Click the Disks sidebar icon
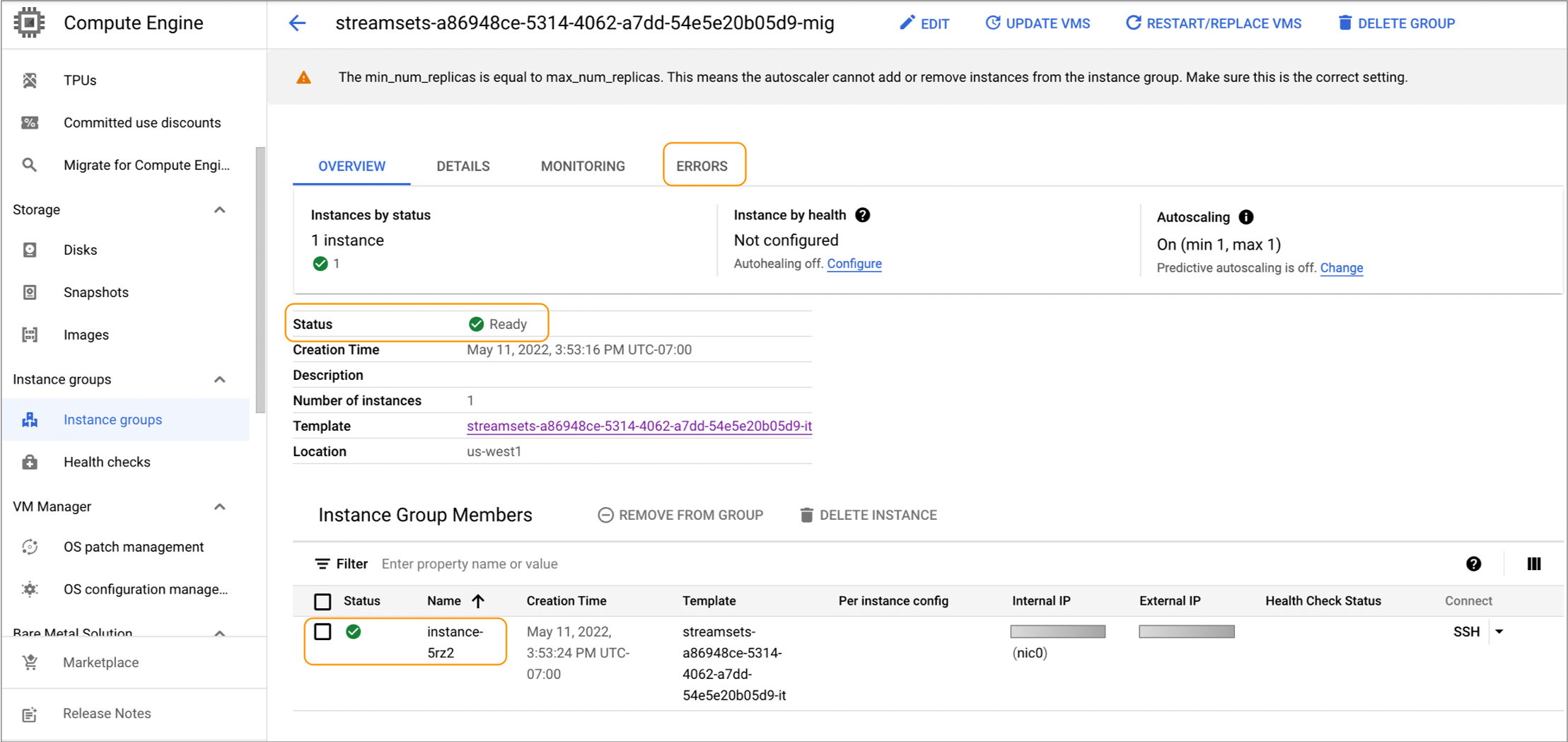This screenshot has height=742, width=1568. pos(30,250)
